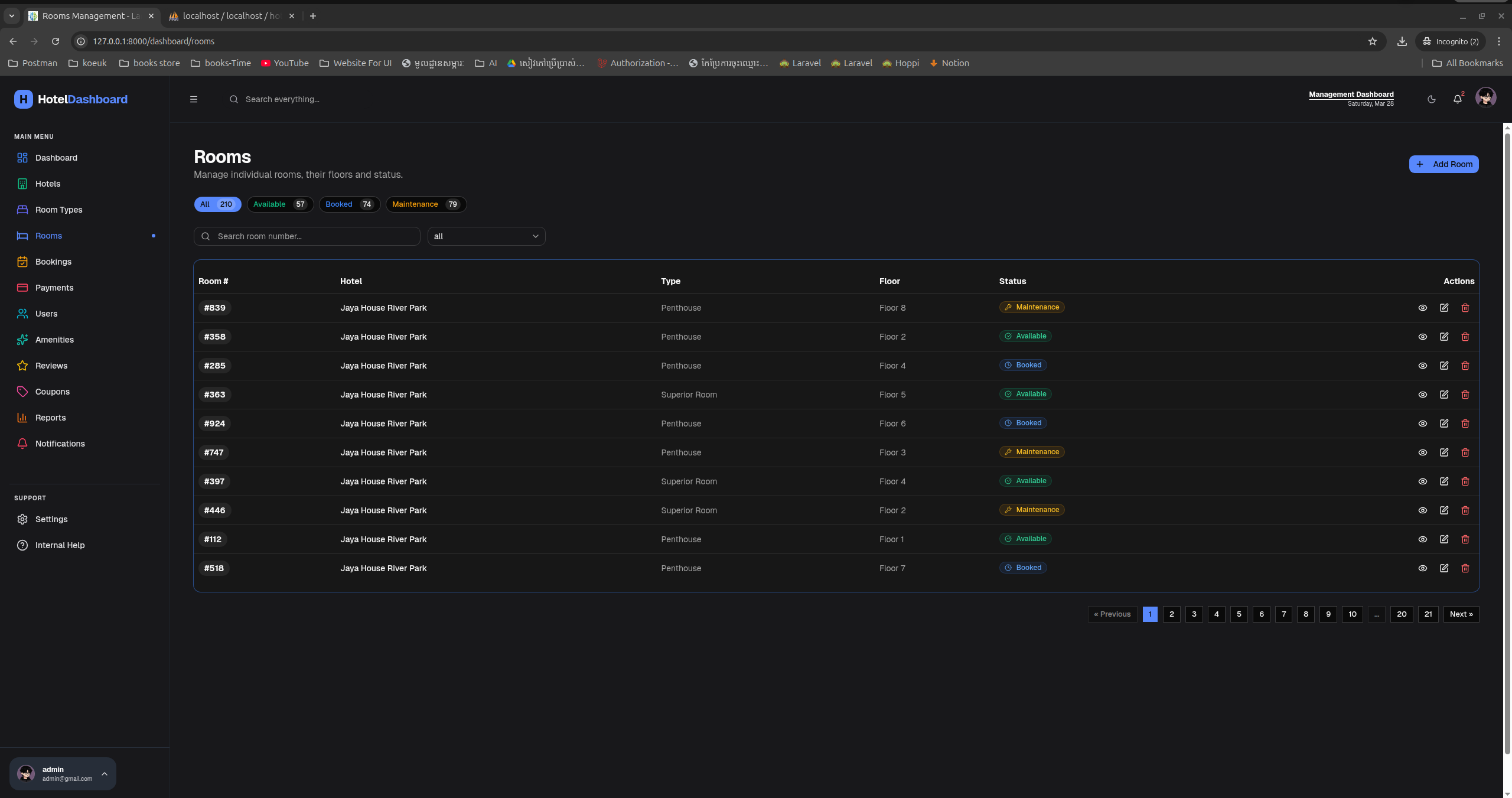View room #446 with eye icon
This screenshot has height=798, width=1512.
click(x=1423, y=510)
